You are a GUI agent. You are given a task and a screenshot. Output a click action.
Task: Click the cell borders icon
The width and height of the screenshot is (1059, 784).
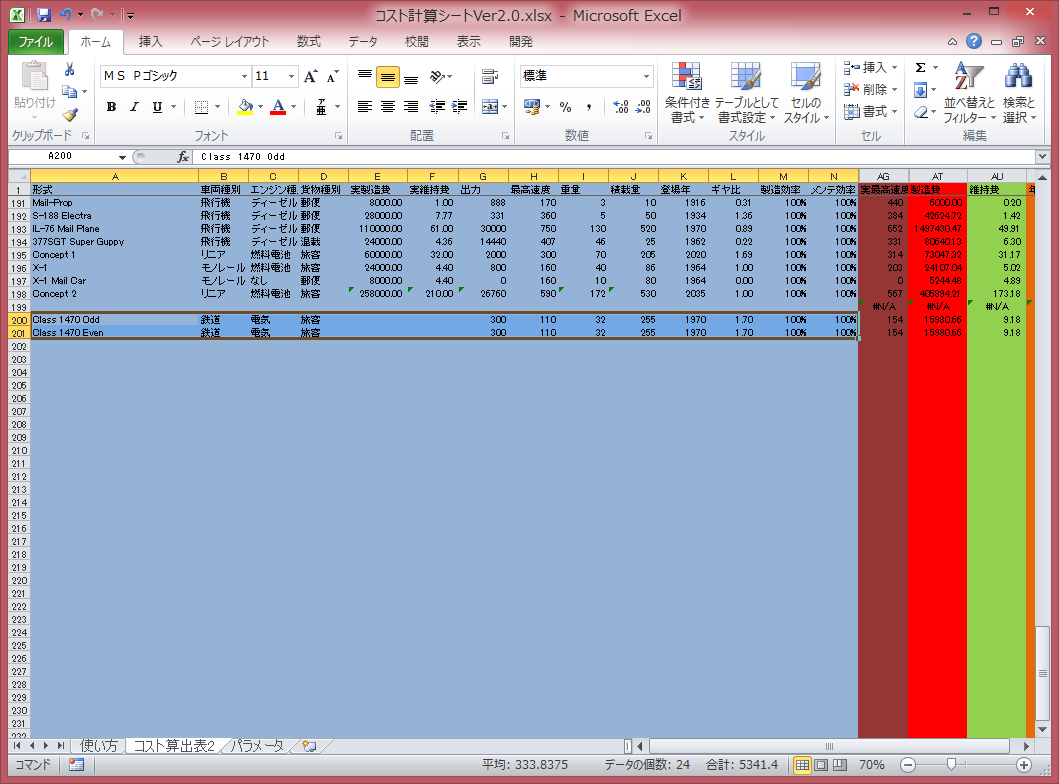[x=201, y=107]
